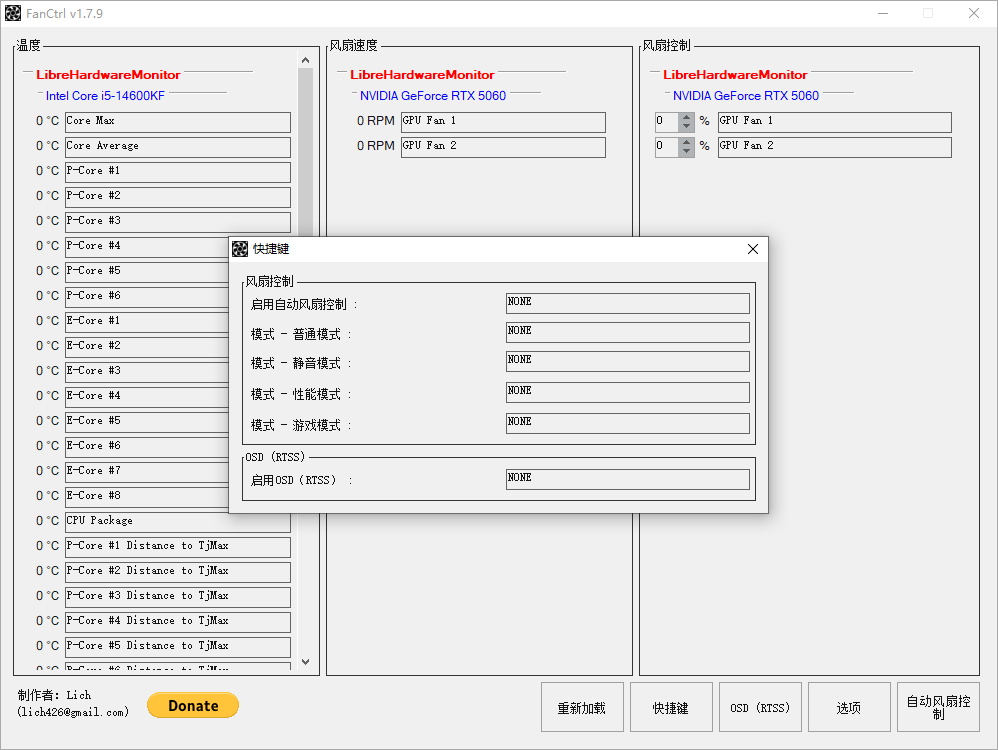Click the GPU Fan 1 speed name field
This screenshot has height=750, width=998.
[503, 122]
